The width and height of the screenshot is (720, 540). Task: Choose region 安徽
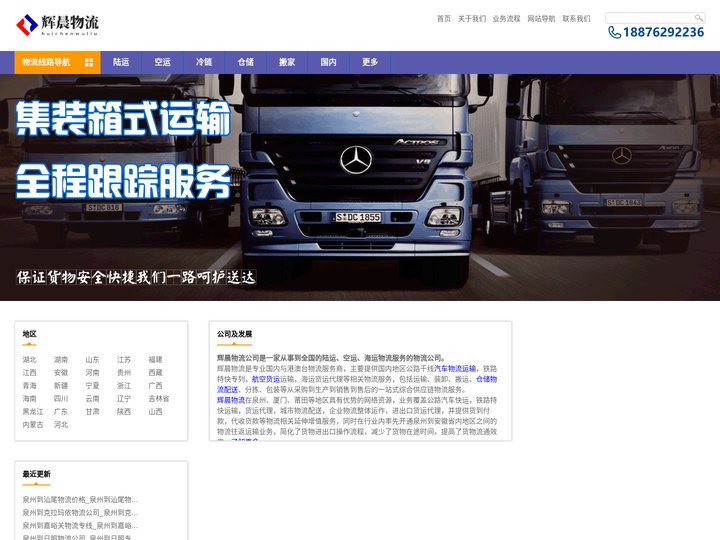coord(61,372)
